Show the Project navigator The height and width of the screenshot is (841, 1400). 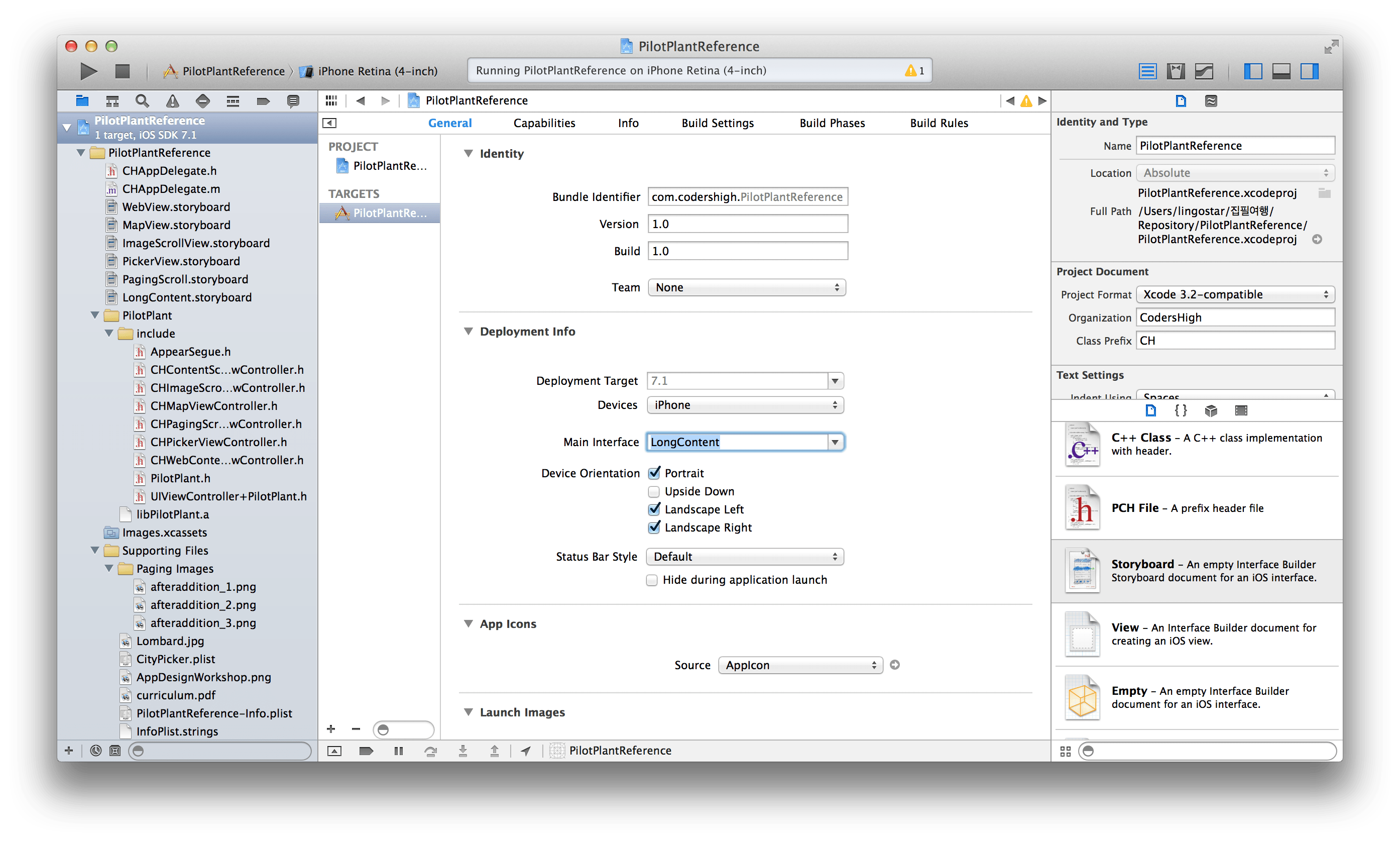click(82, 101)
